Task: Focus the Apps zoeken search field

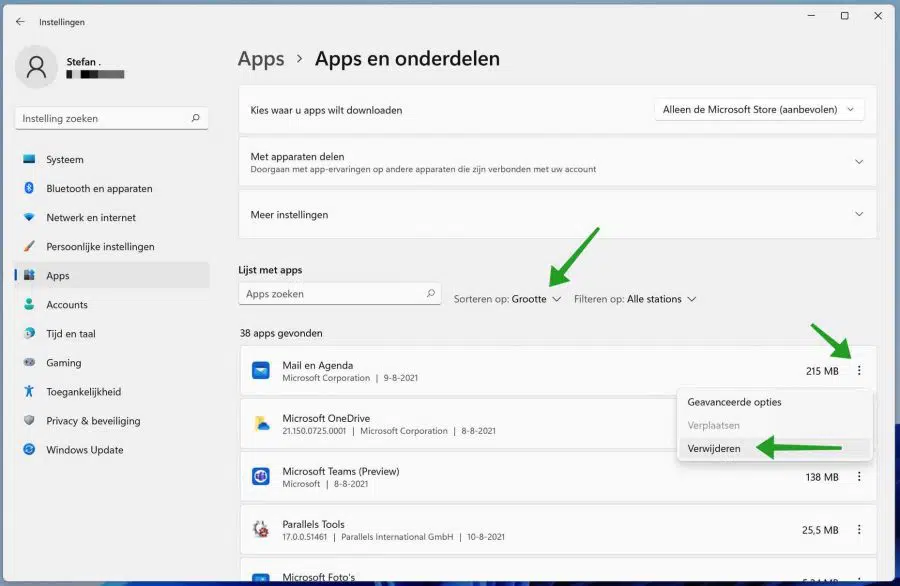Action: [339, 293]
